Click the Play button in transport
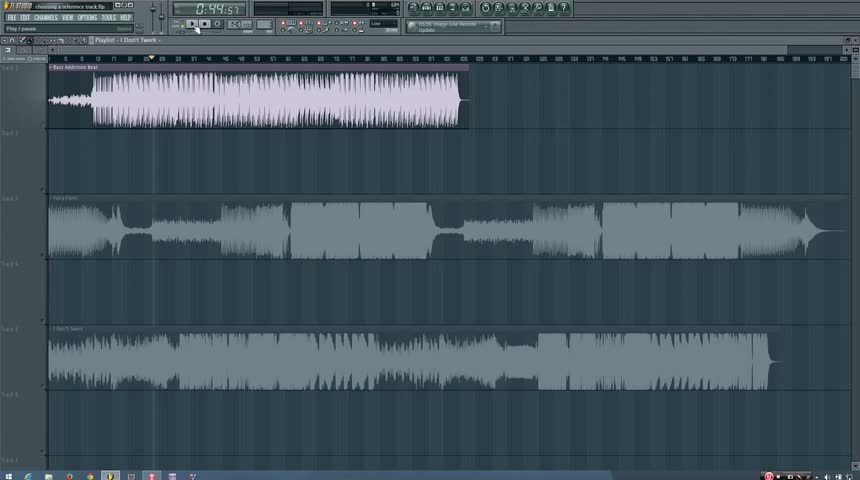860x480 pixels. (192, 24)
